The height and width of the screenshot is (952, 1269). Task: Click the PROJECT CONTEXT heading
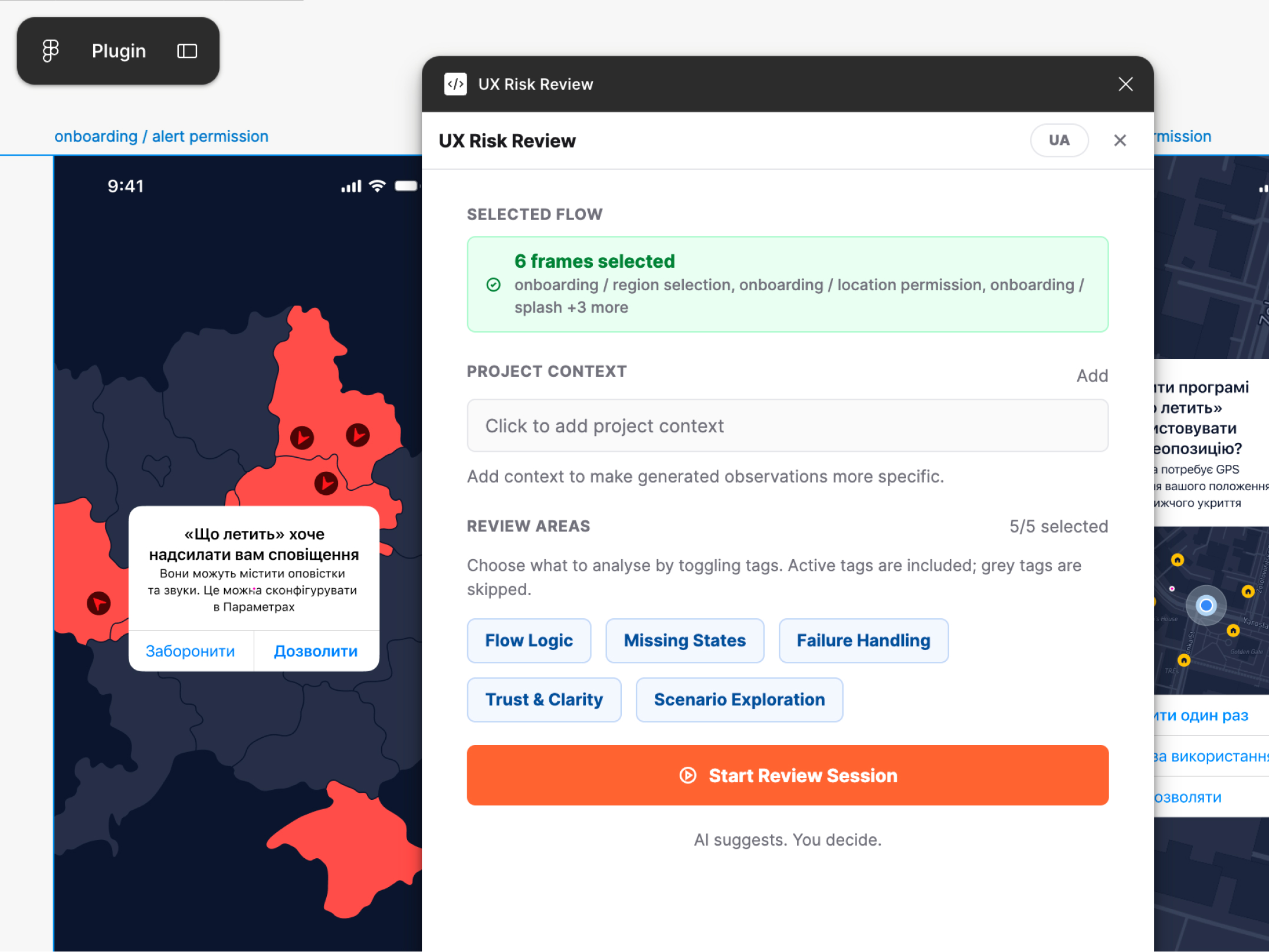coord(547,372)
